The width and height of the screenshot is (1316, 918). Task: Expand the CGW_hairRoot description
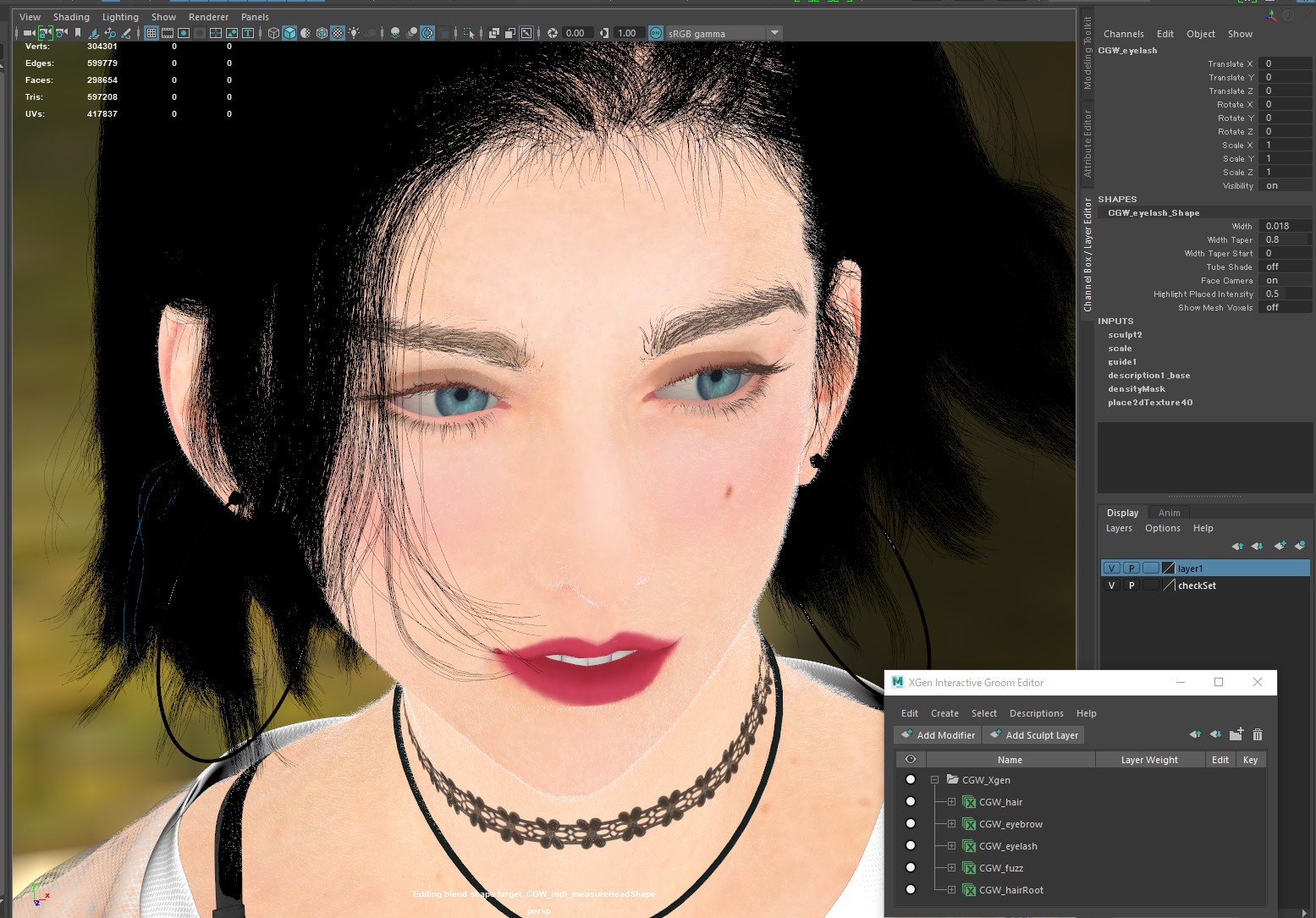(x=951, y=890)
